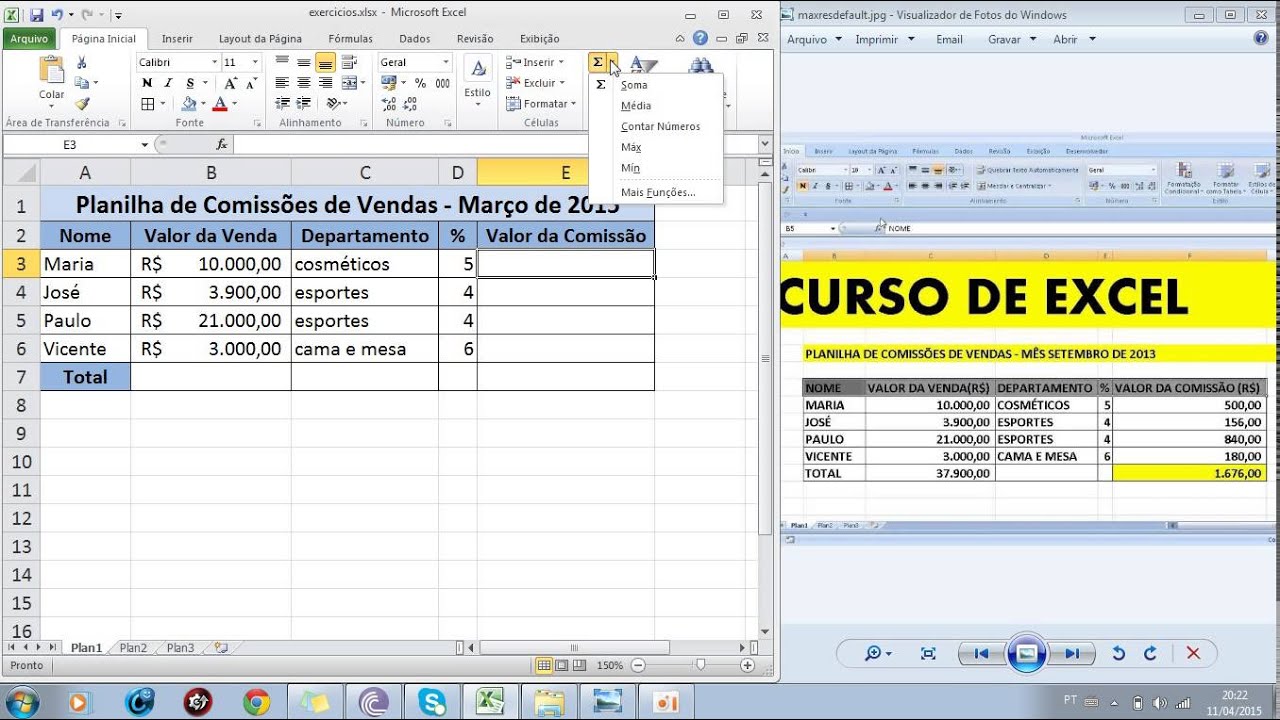Open the Geral number format dropdown
Image resolution: width=1280 pixels, height=720 pixels.
coord(446,62)
